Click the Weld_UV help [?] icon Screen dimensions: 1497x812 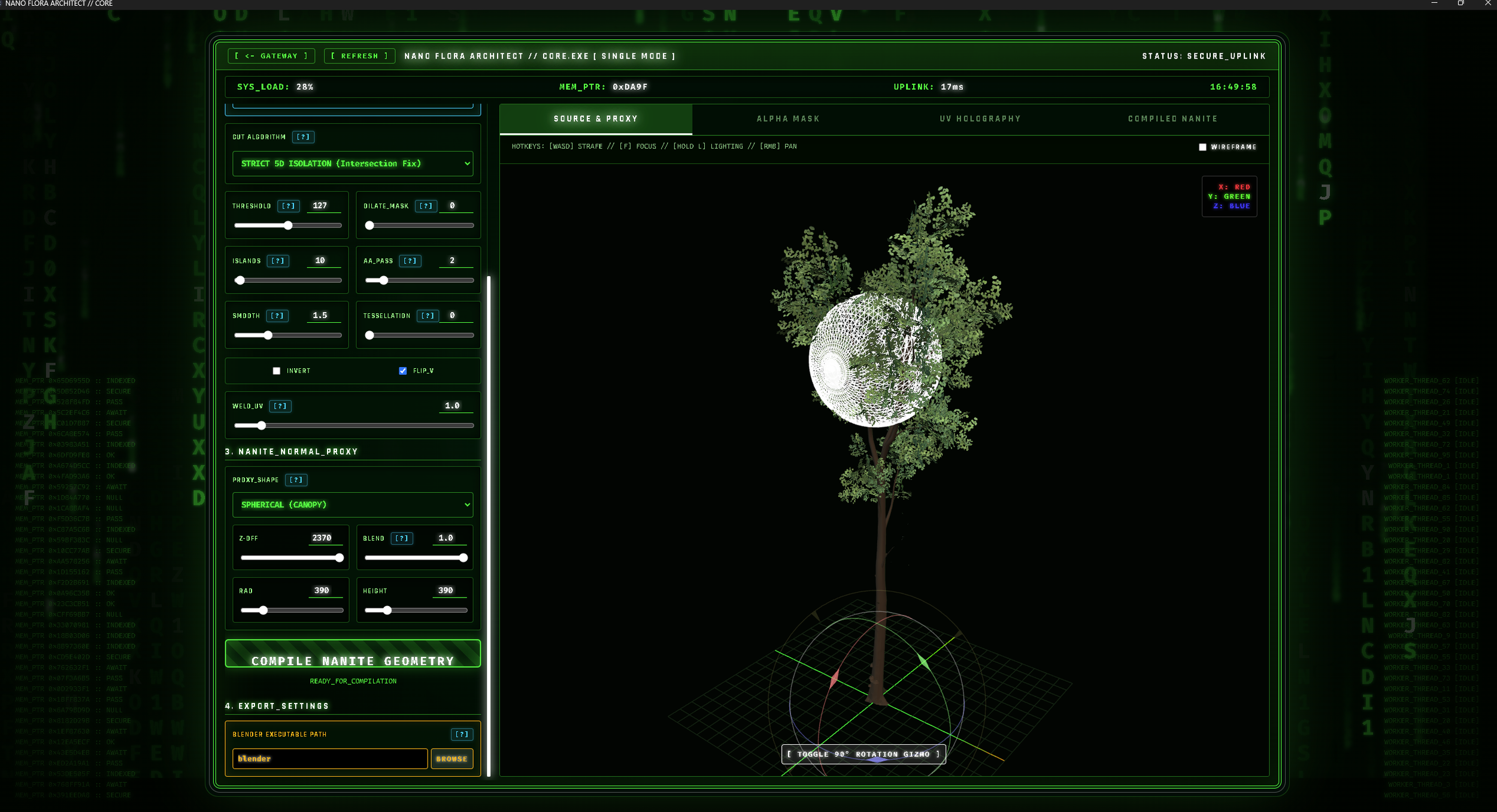(280, 406)
